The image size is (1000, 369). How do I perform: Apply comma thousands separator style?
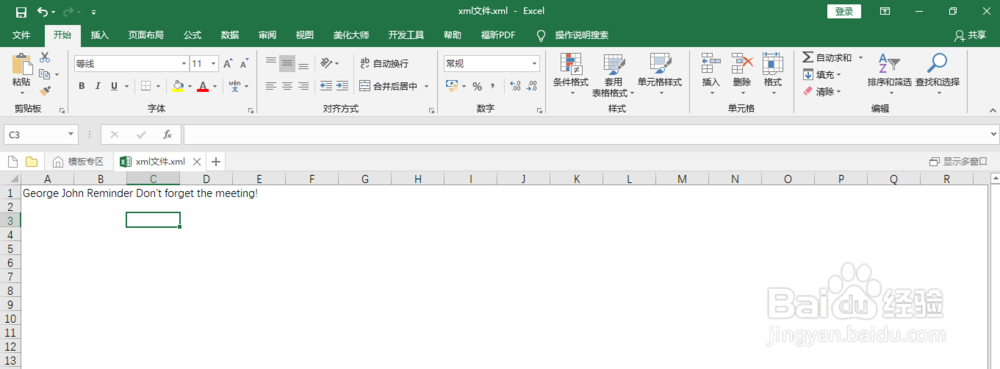493,86
